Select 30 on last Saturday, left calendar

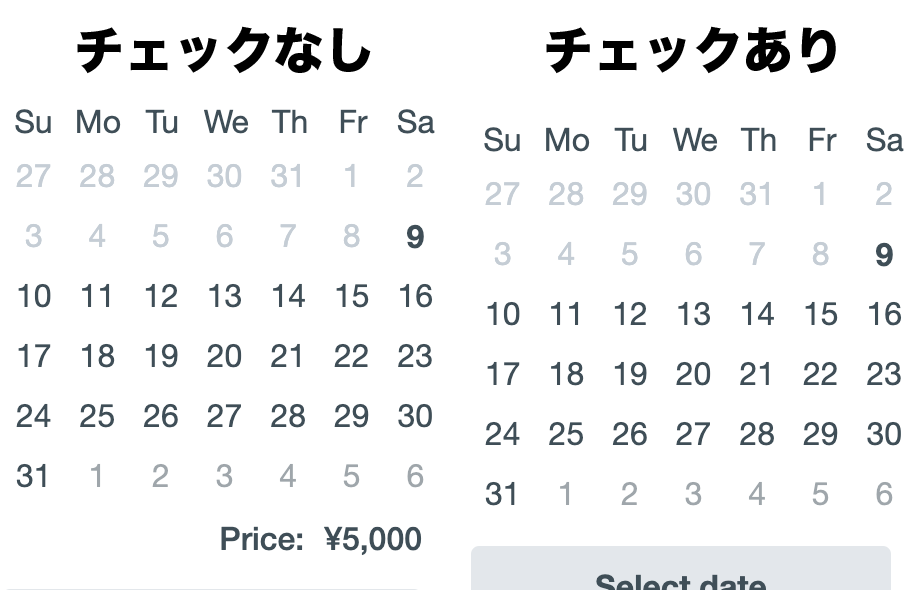pyautogui.click(x=415, y=416)
